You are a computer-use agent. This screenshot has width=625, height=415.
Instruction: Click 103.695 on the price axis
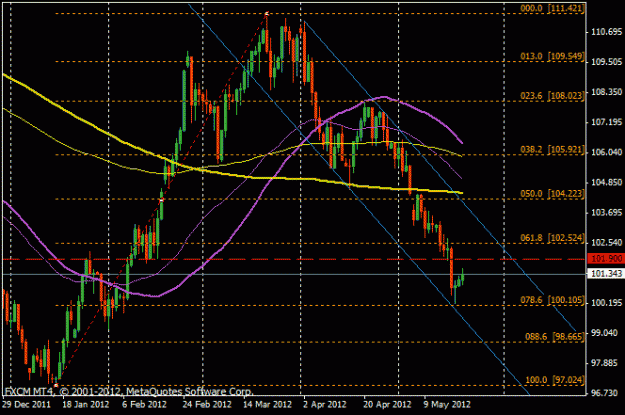[x=606, y=212]
